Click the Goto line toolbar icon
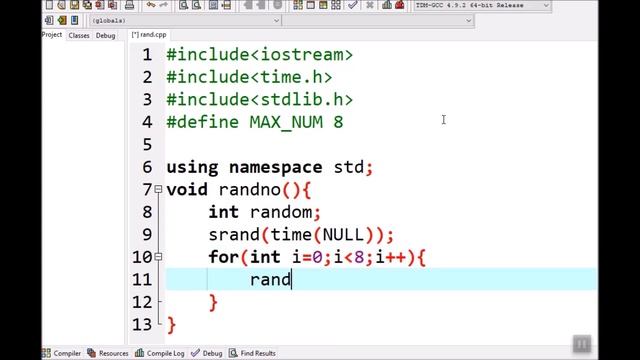The height and width of the screenshot is (360, 640). [226, 5]
